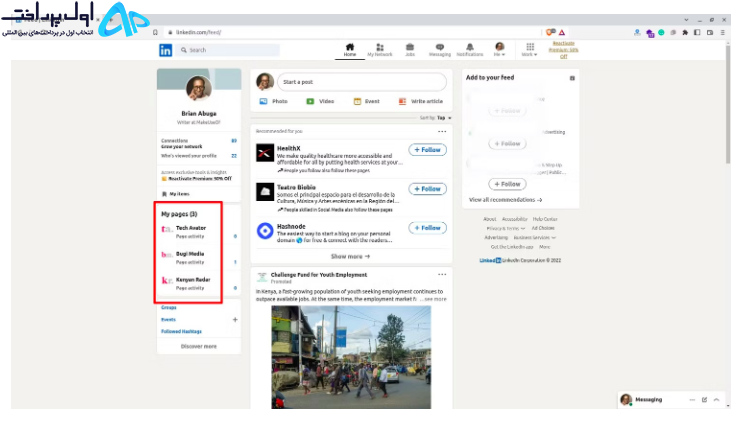Open the Recommended for you options menu

coord(442,131)
